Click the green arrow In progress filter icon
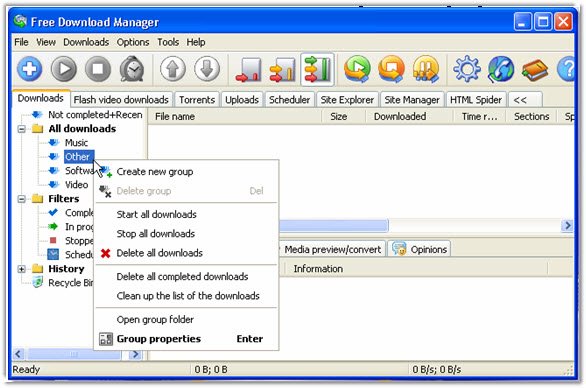This screenshot has width=586, height=388. 53,227
